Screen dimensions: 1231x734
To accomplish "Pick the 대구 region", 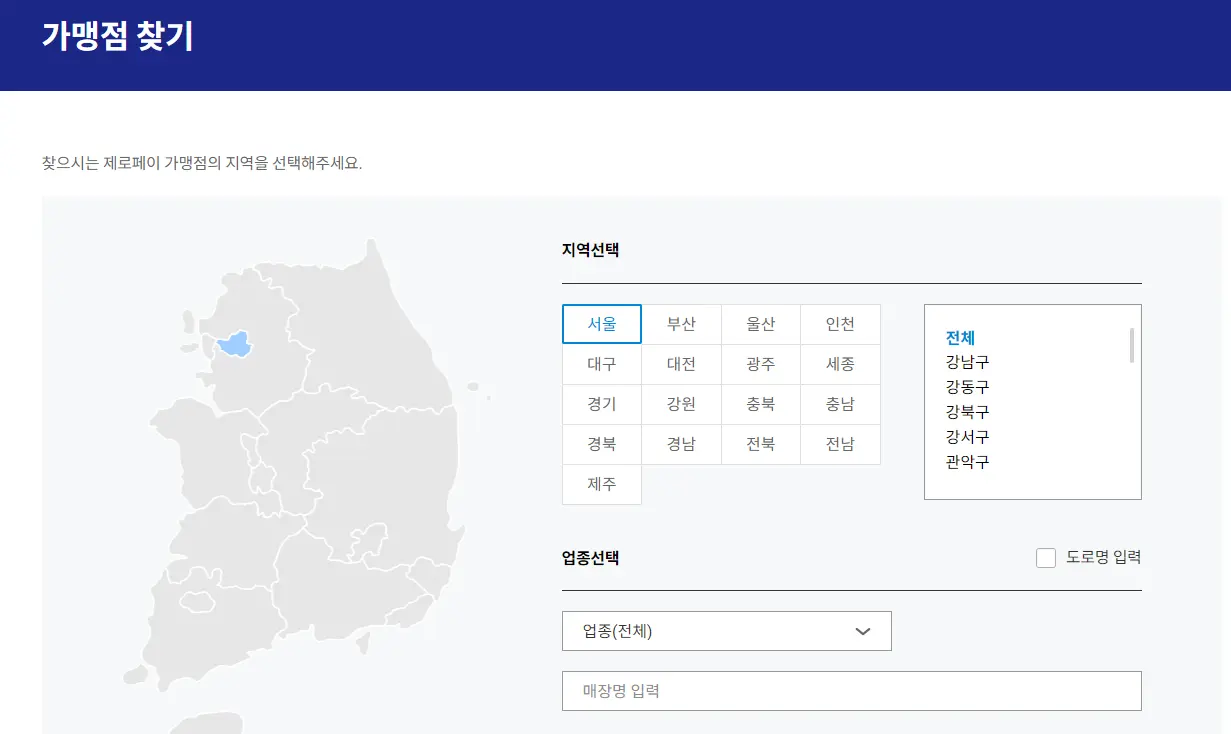I will pos(602,364).
